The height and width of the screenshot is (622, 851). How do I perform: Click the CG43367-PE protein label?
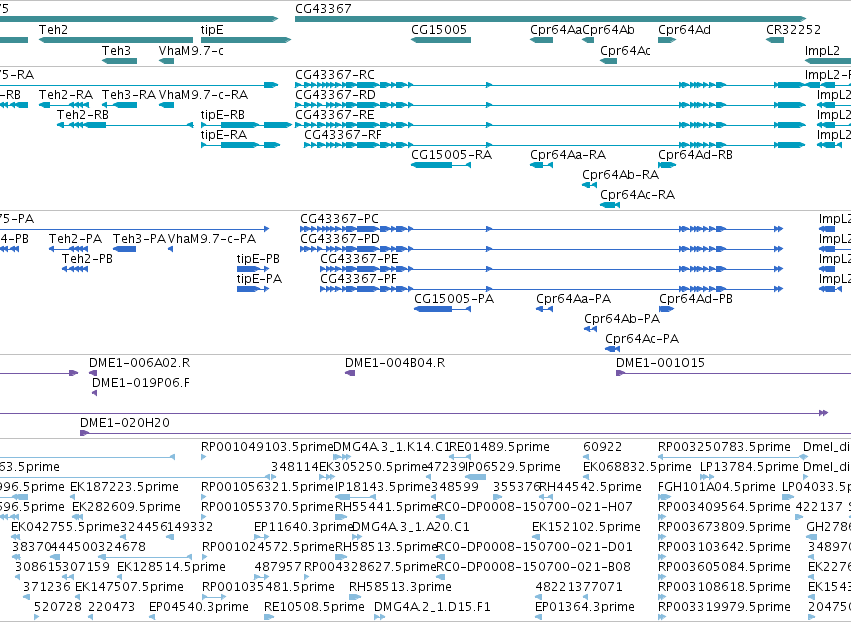coord(359,259)
